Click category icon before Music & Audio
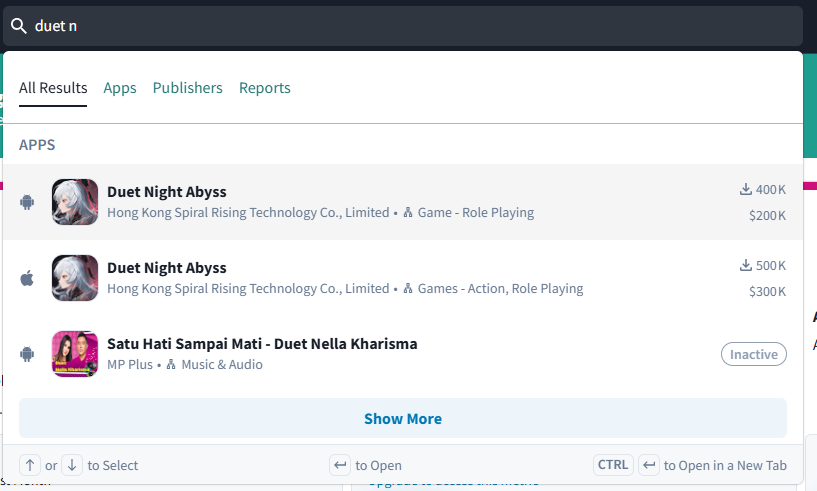817x491 pixels. [171, 365]
